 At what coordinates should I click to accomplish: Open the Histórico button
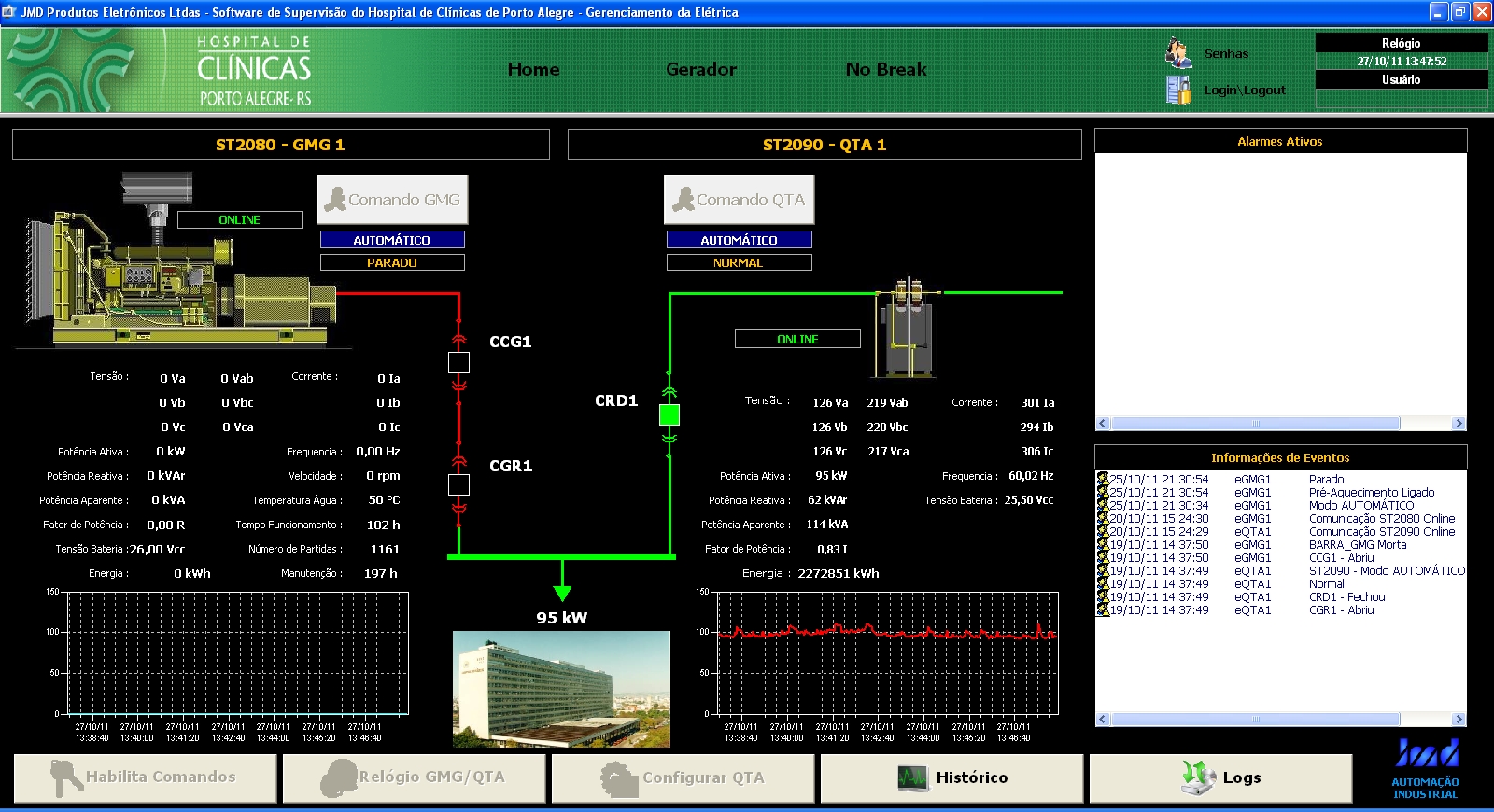(951, 777)
